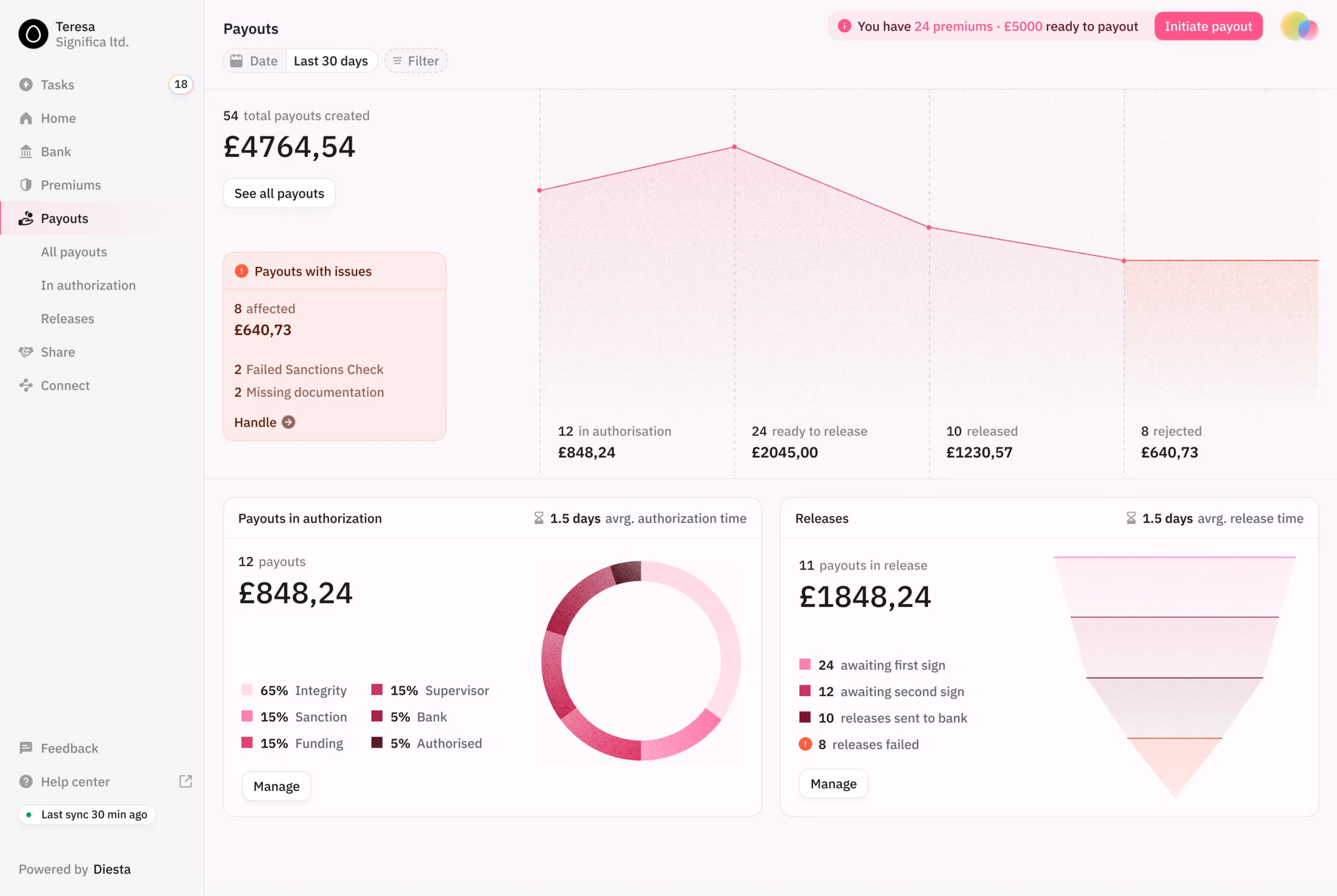The height and width of the screenshot is (896, 1337).
Task: Click the hourglass icon by authorization time
Action: click(x=538, y=518)
